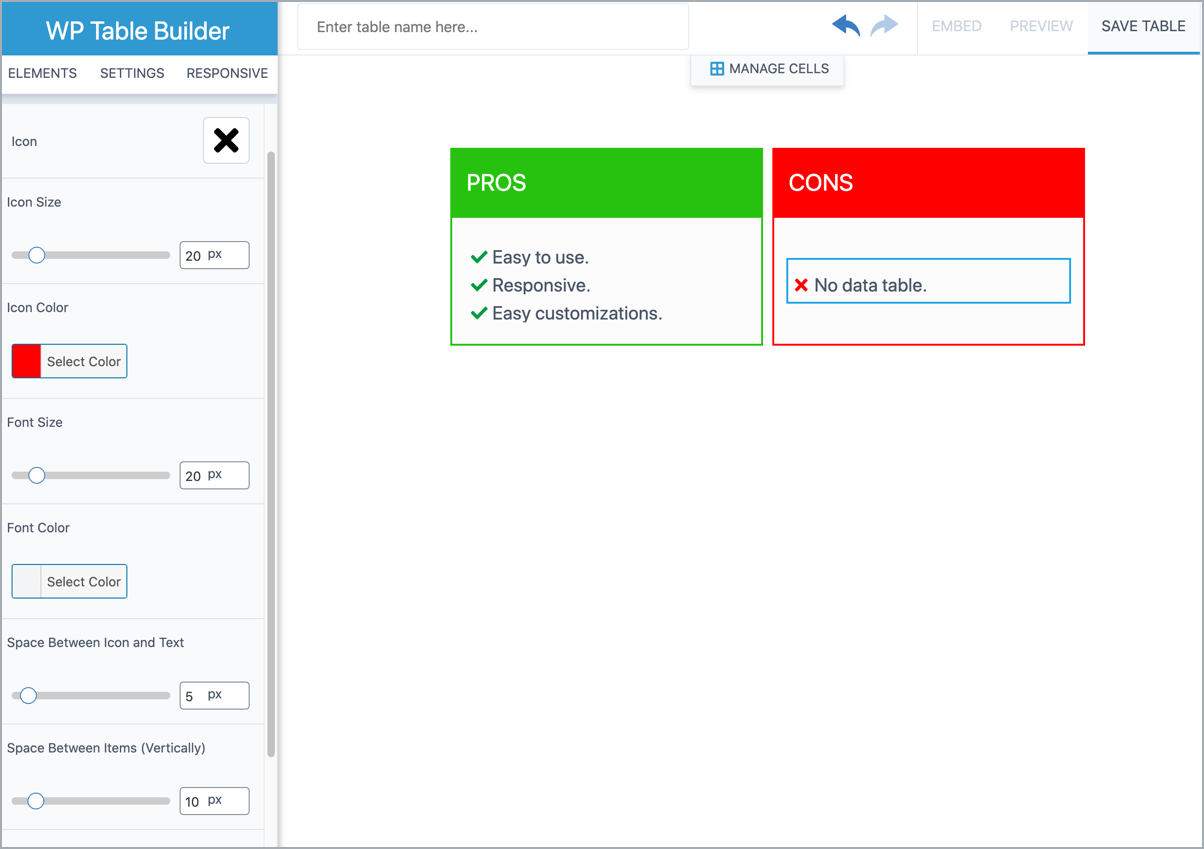
Task: Click the Space Between Icon and Text slider
Action: pos(27,695)
